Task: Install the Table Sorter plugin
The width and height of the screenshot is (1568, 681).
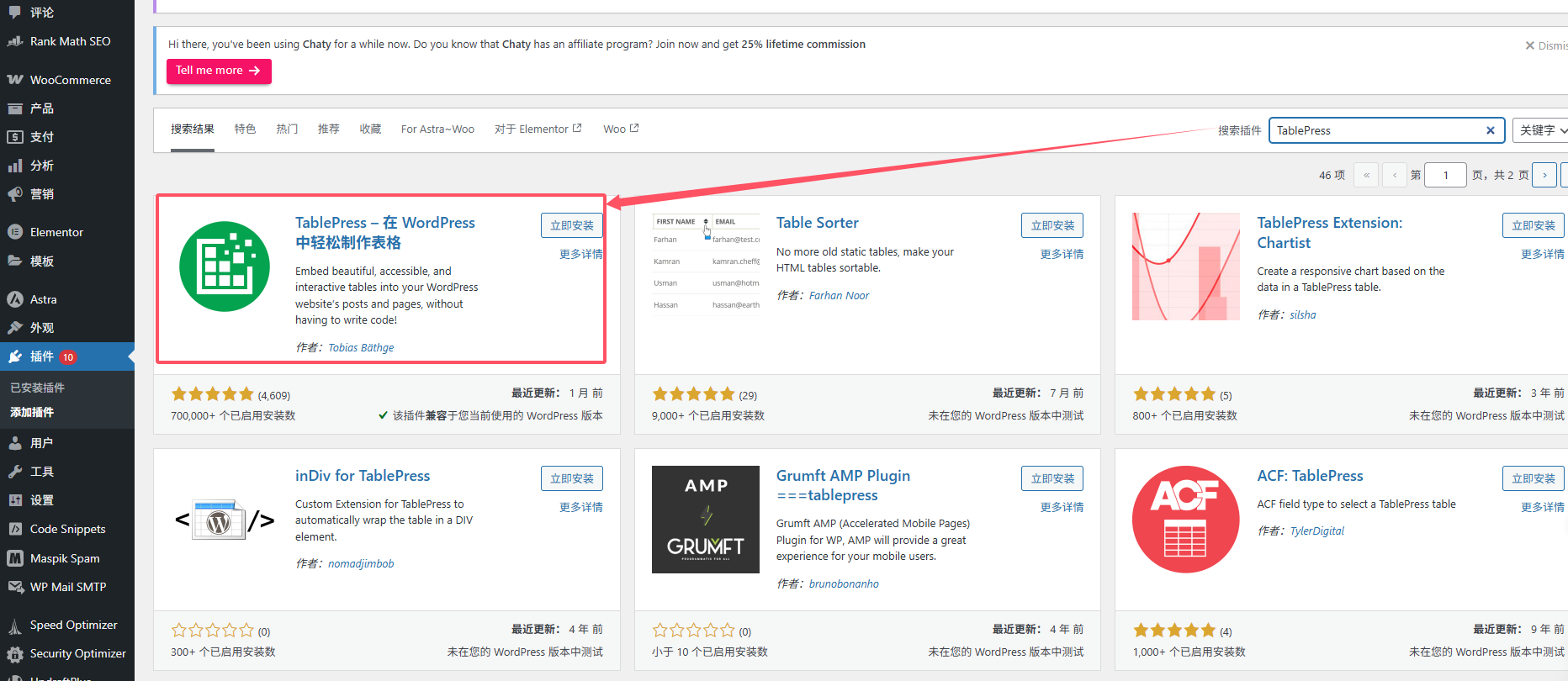Action: pyautogui.click(x=1052, y=225)
